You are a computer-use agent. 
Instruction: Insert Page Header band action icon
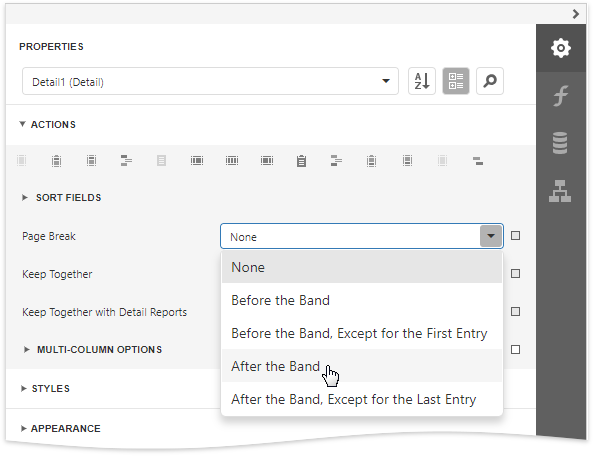tap(92, 161)
